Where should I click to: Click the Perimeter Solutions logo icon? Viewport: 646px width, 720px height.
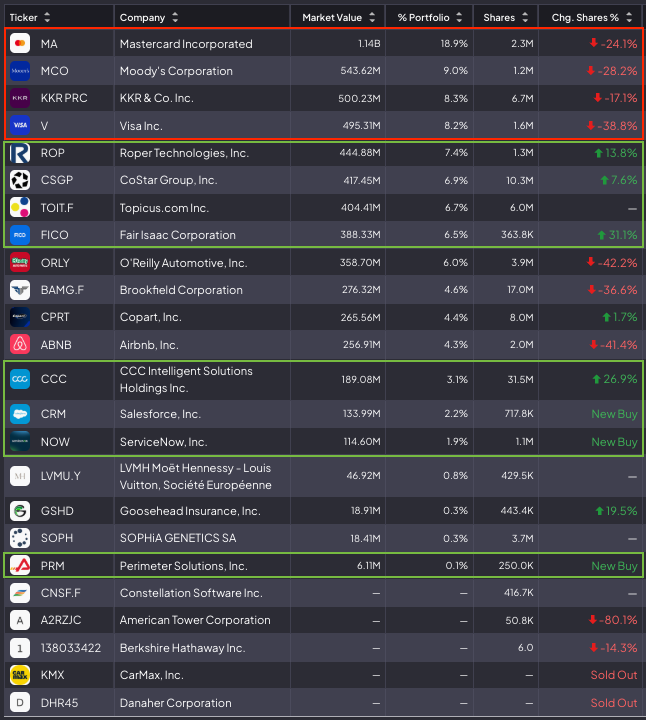(x=20, y=565)
